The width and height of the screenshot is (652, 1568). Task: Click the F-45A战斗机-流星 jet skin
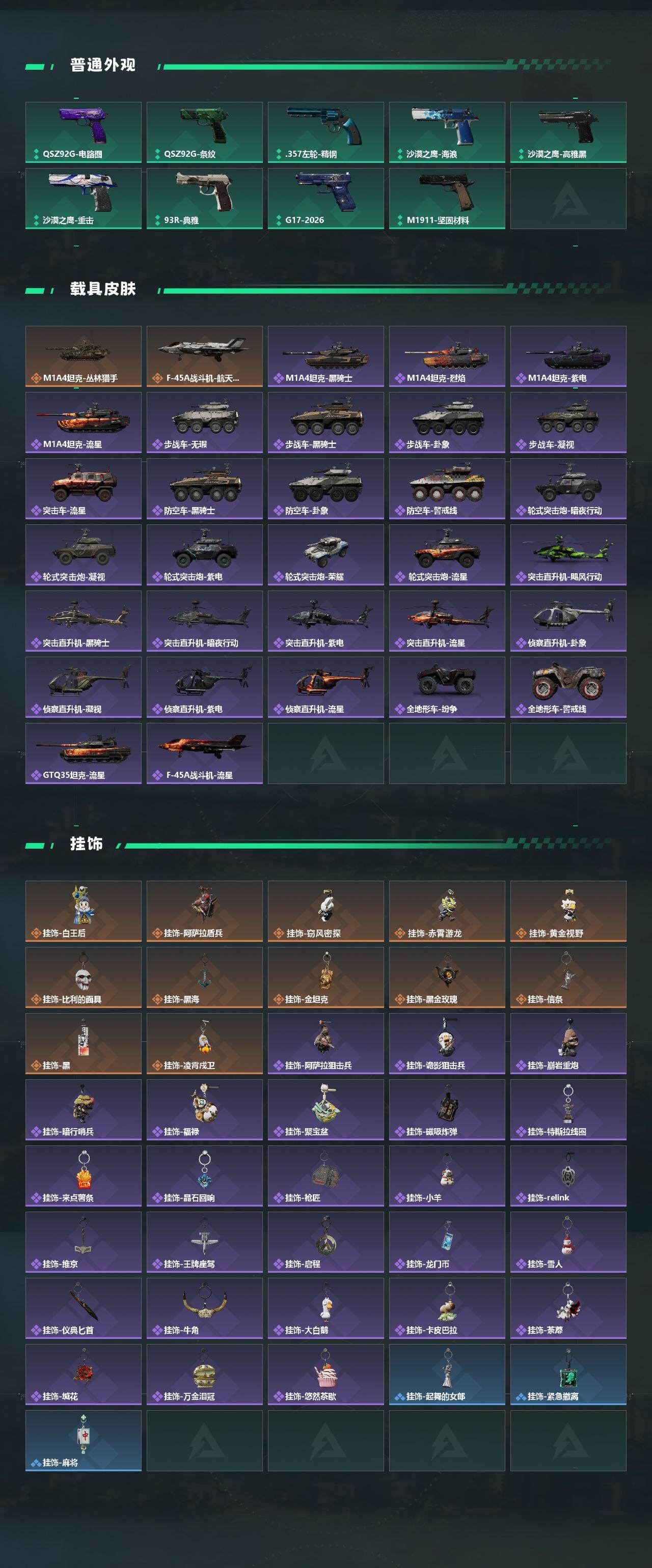click(205, 753)
